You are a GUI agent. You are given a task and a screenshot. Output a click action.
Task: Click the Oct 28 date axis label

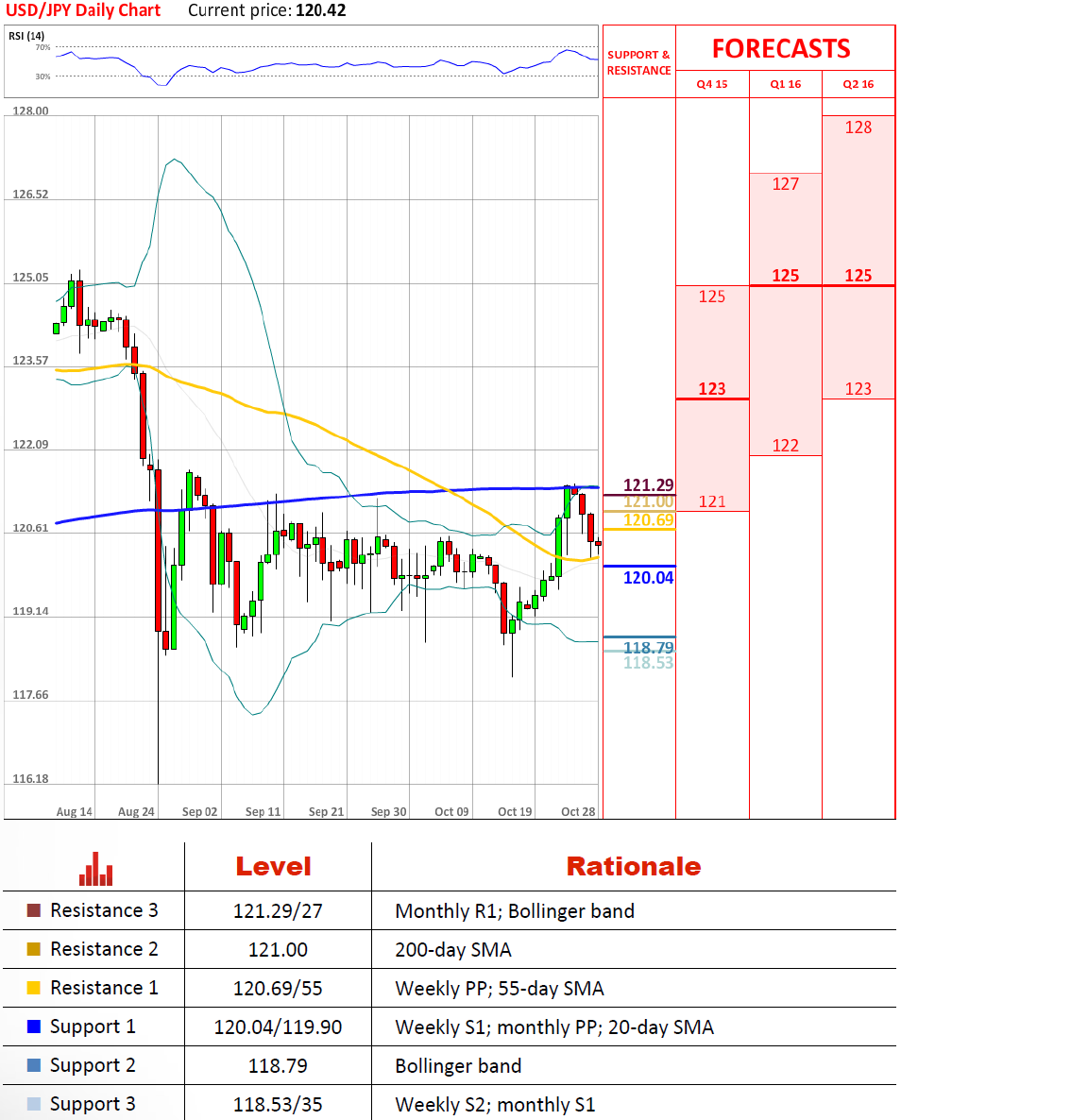pos(578,811)
